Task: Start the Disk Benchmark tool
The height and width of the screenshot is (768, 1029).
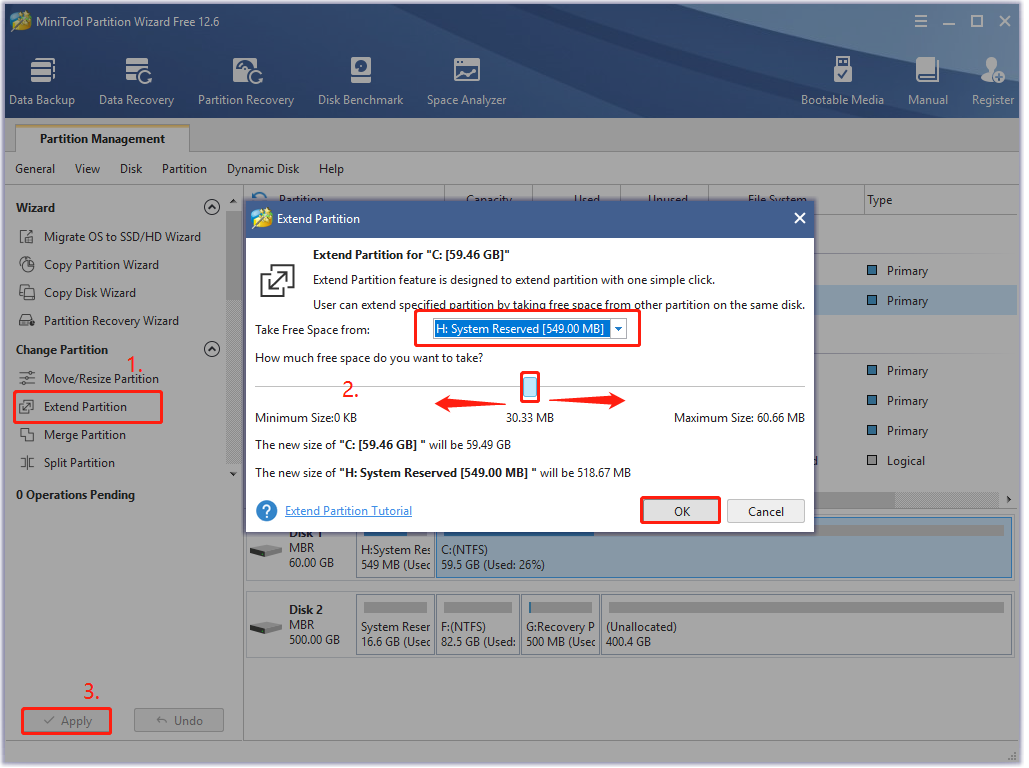Action: (x=360, y=81)
